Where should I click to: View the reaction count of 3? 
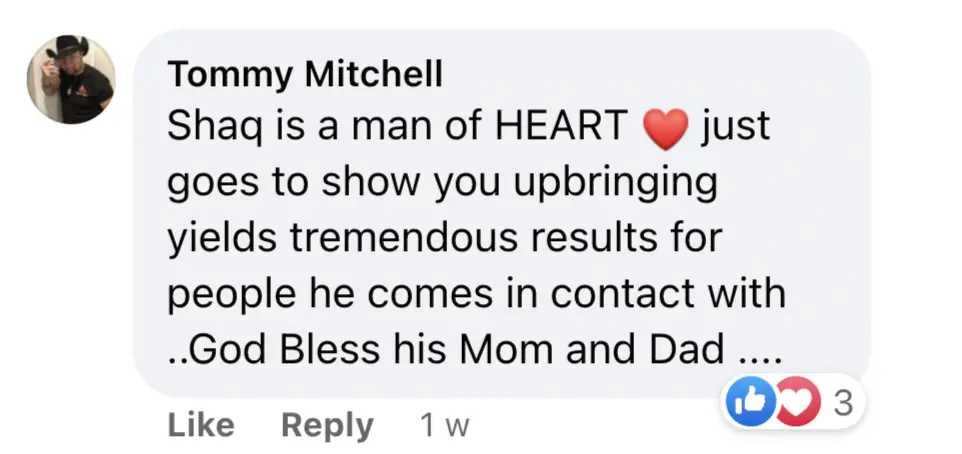click(x=842, y=405)
